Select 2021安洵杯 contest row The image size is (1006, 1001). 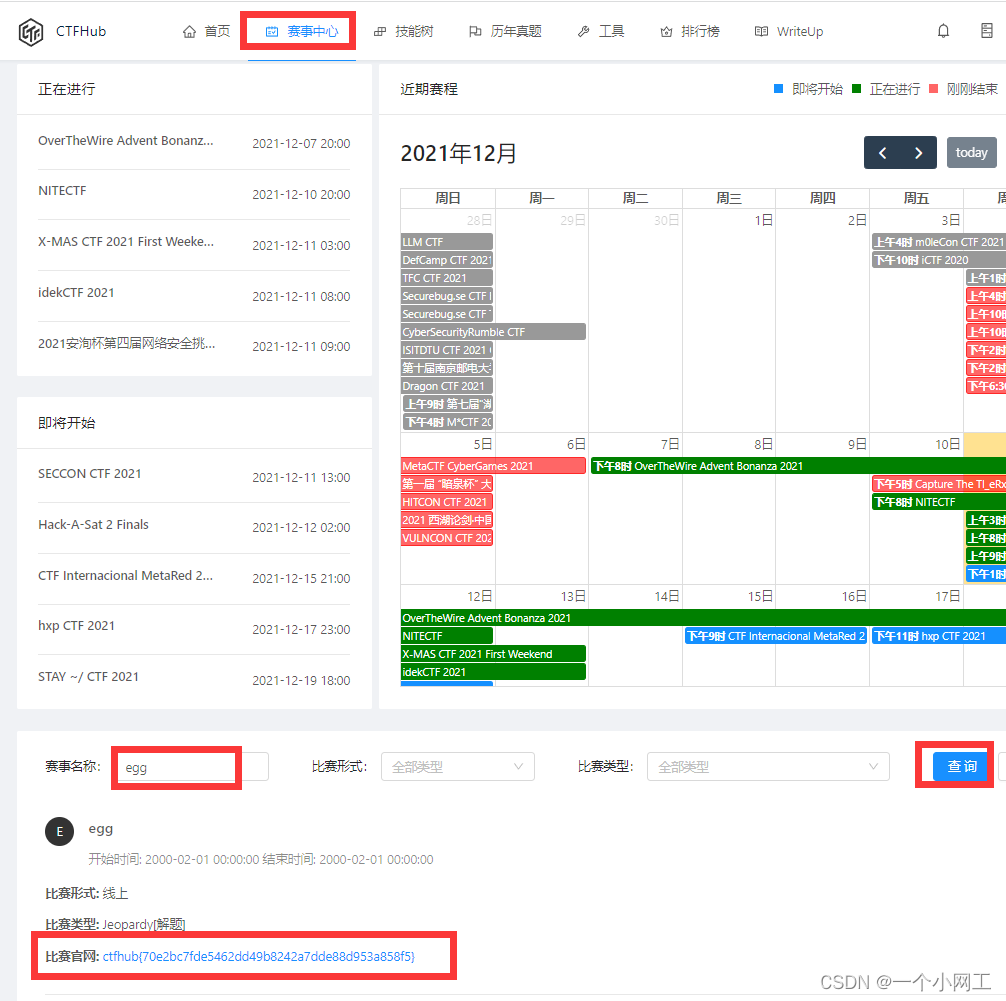tap(194, 345)
